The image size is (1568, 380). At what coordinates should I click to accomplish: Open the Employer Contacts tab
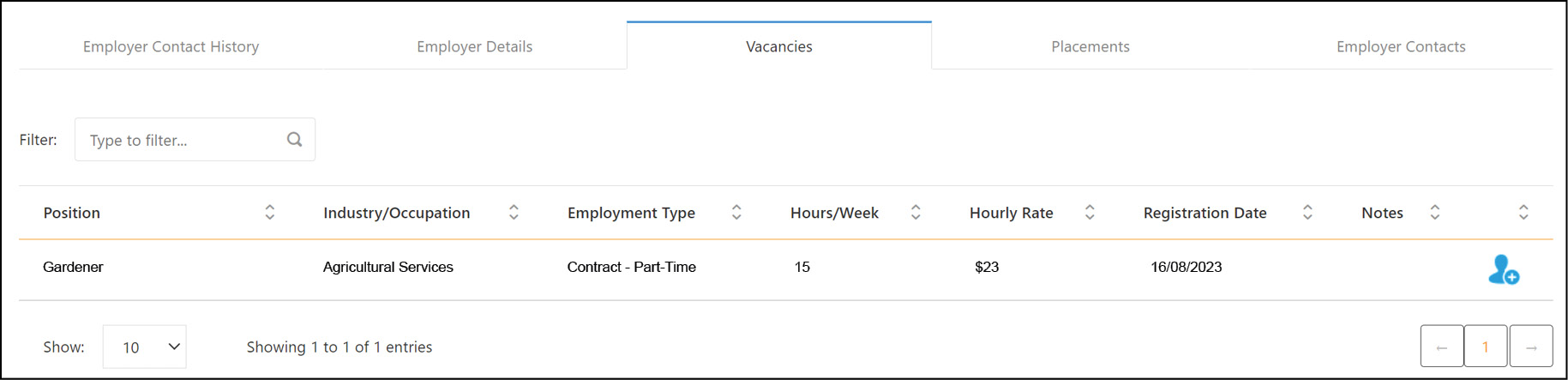click(x=1401, y=46)
